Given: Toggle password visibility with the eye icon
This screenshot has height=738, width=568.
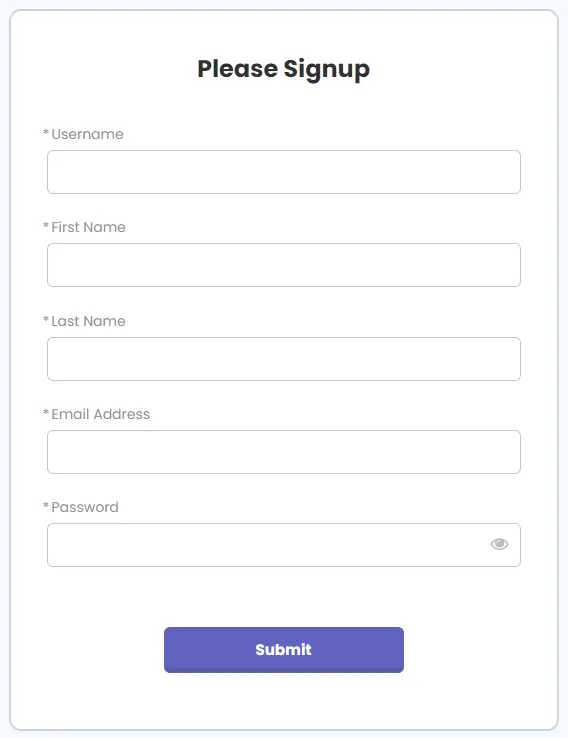Looking at the screenshot, I should tap(499, 544).
